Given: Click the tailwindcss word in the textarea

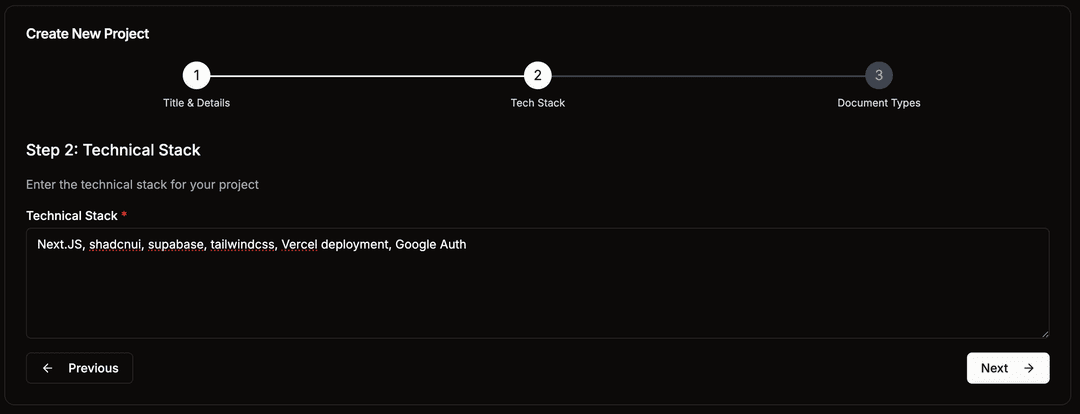Looking at the screenshot, I should pos(242,244).
